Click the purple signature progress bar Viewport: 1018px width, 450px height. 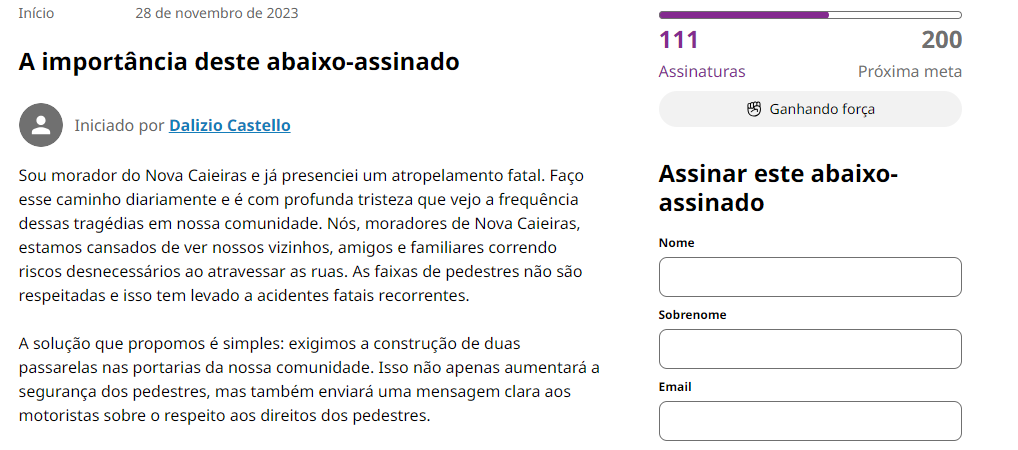pyautogui.click(x=809, y=15)
